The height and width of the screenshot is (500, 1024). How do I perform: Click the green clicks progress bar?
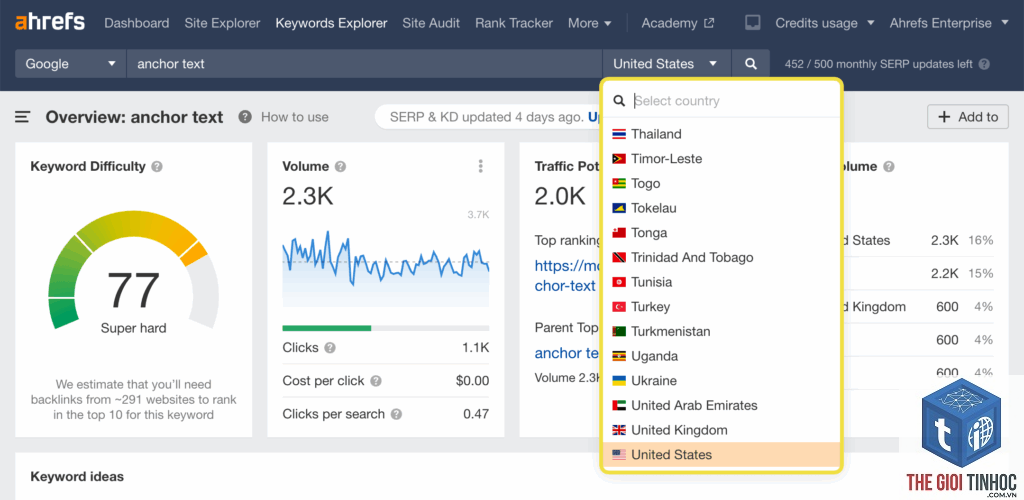[x=327, y=328]
